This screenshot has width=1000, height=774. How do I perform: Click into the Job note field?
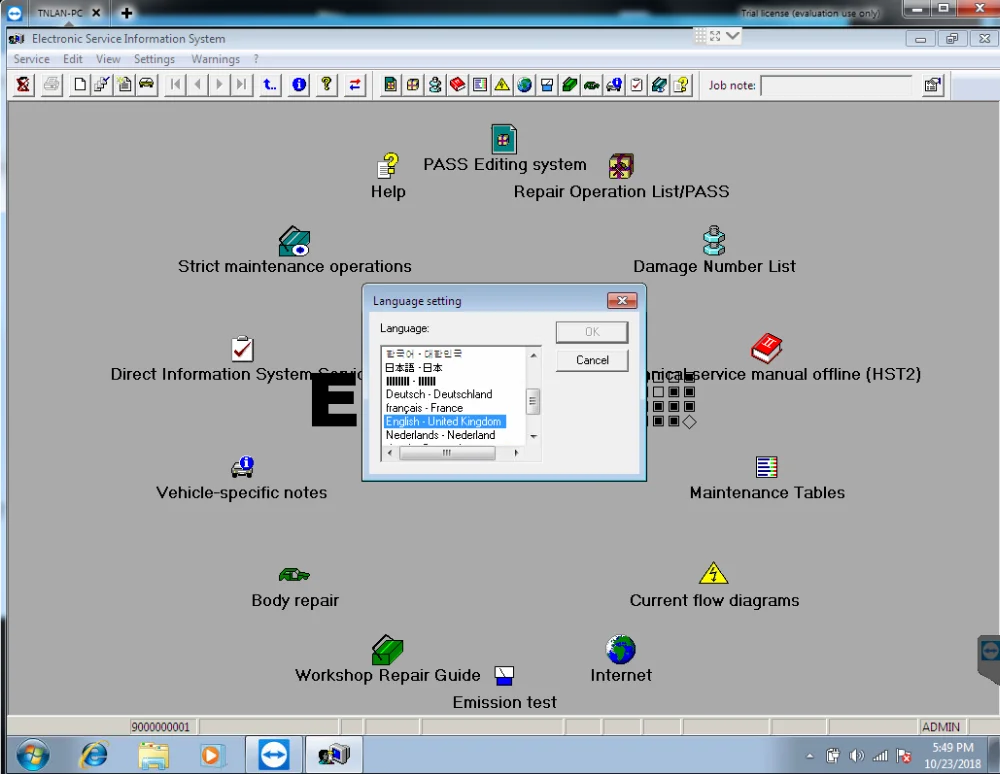click(835, 85)
